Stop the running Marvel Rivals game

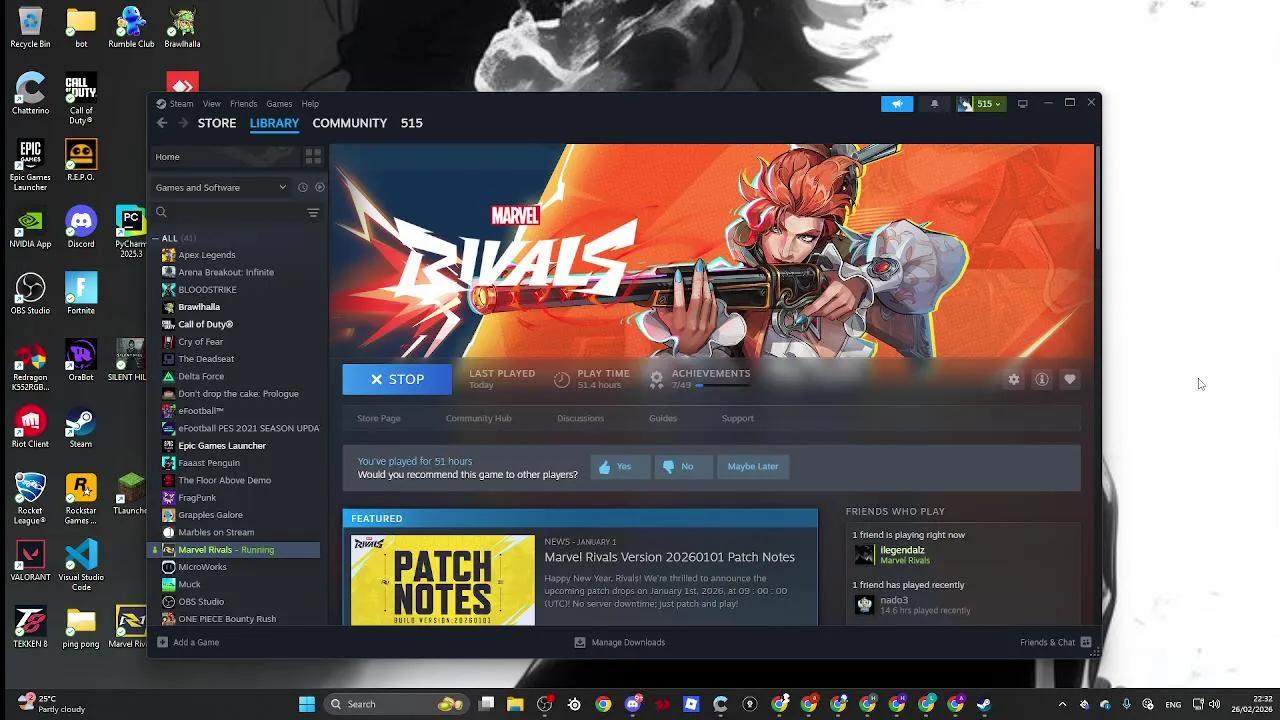click(397, 379)
